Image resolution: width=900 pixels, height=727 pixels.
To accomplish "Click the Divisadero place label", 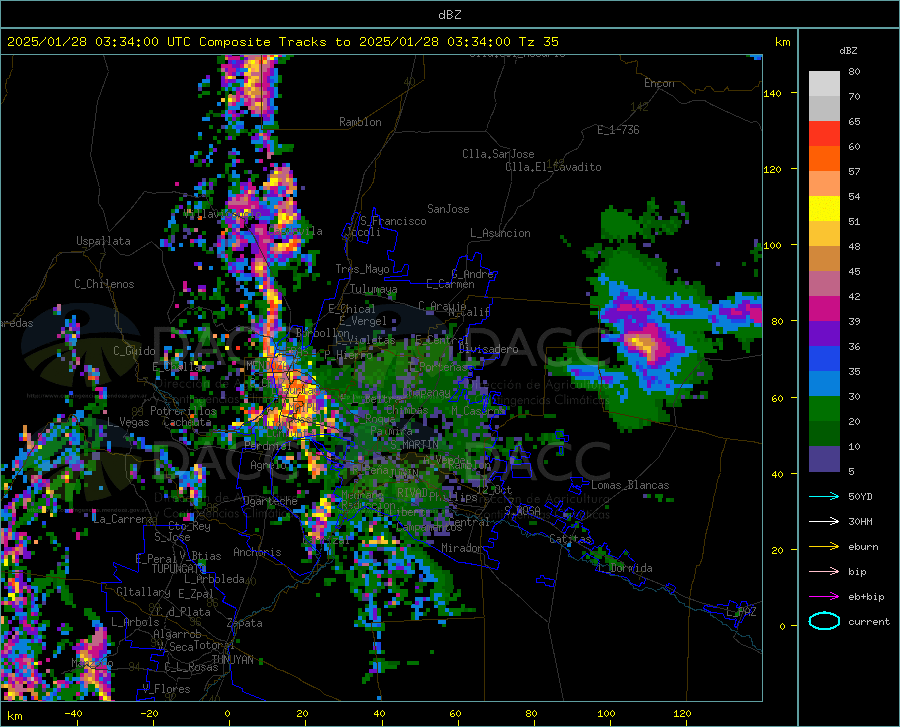I will point(488,349).
